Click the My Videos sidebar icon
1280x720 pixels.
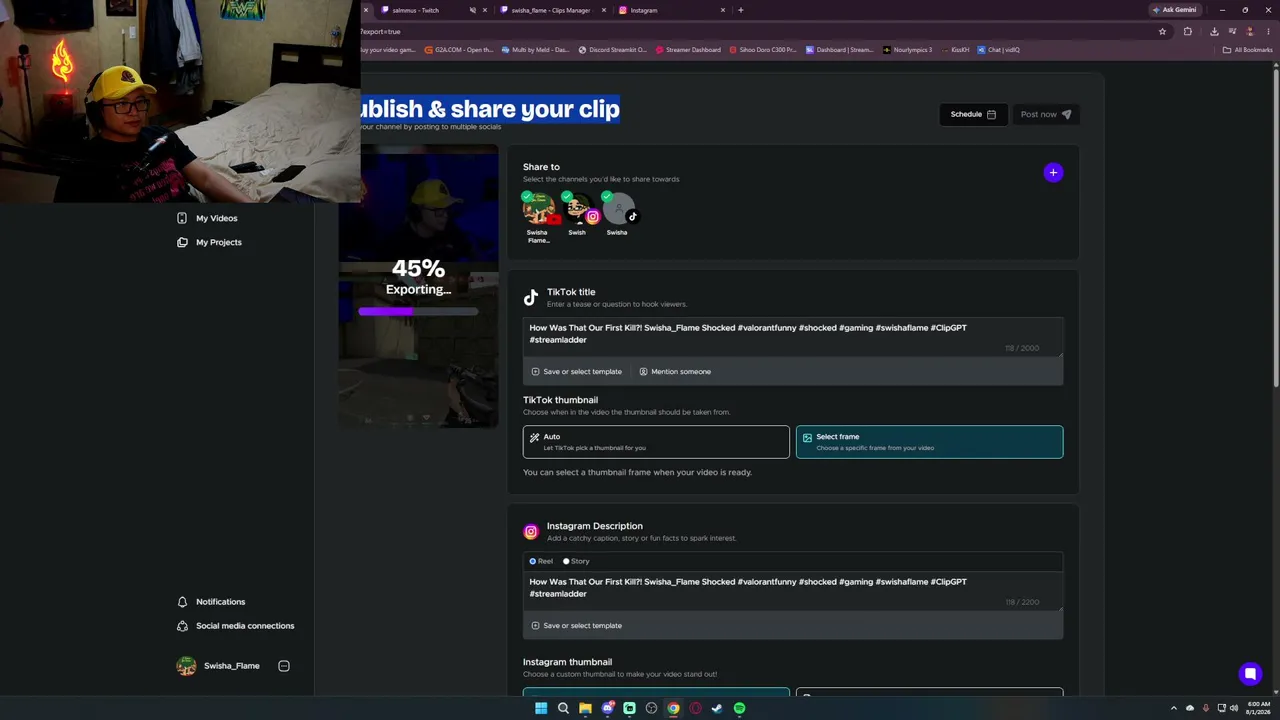(182, 218)
